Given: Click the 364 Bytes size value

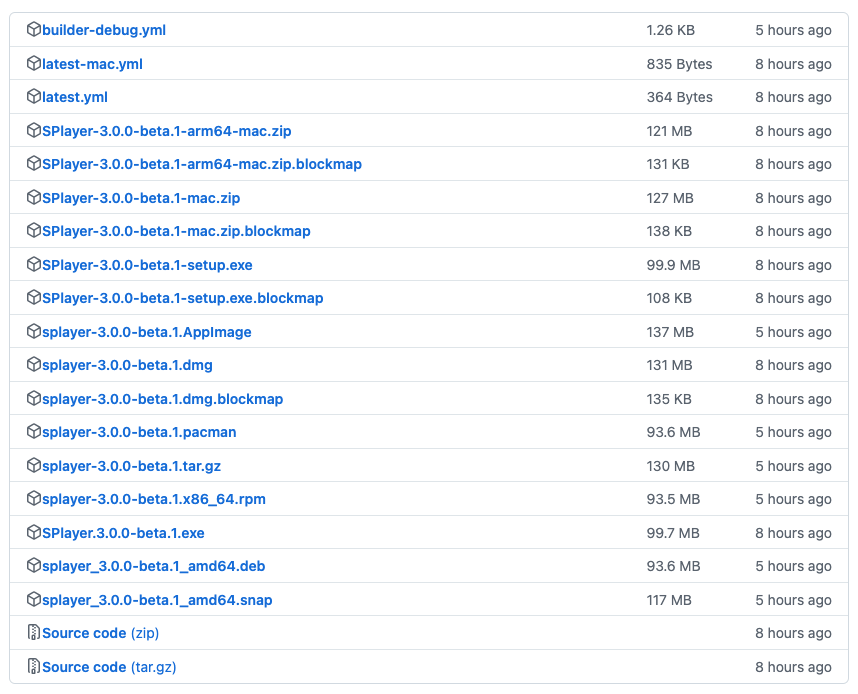Looking at the screenshot, I should pyautogui.click(x=680, y=97).
